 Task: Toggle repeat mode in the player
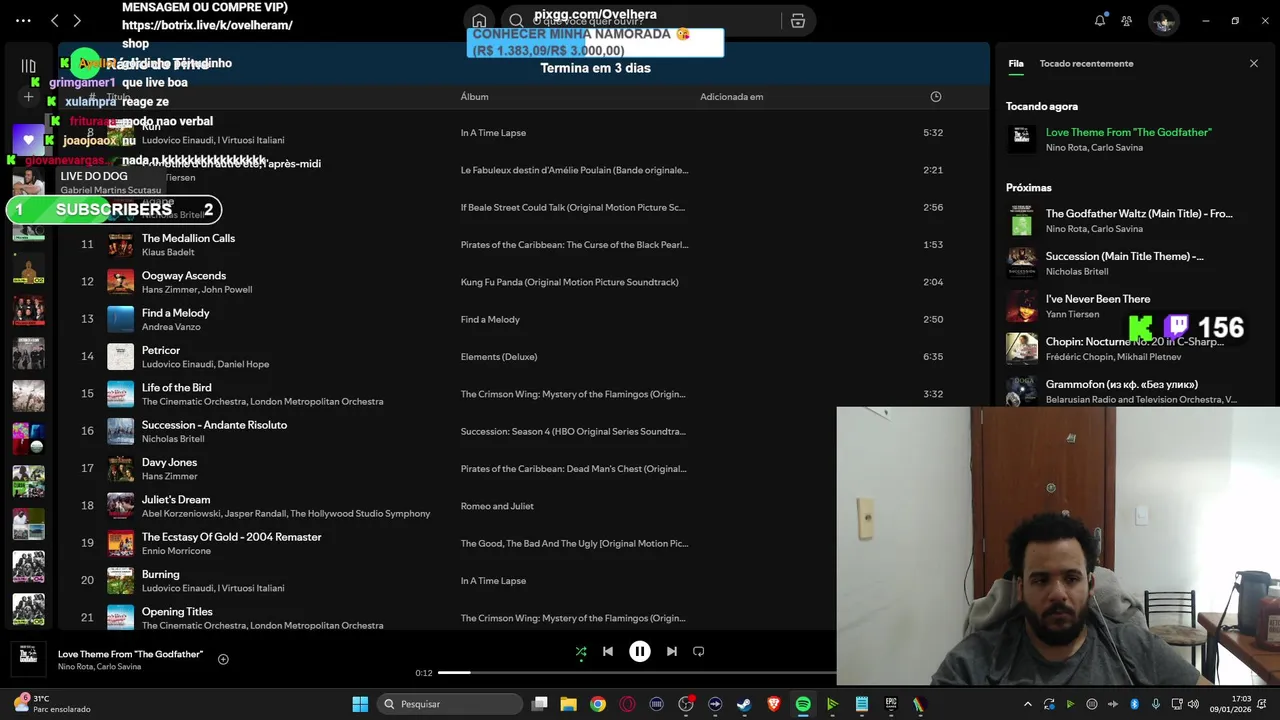click(x=699, y=651)
